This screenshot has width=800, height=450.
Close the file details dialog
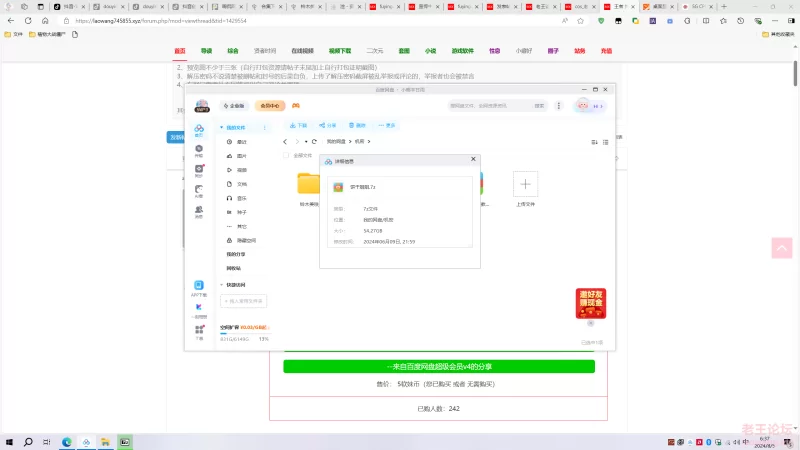(x=473, y=159)
